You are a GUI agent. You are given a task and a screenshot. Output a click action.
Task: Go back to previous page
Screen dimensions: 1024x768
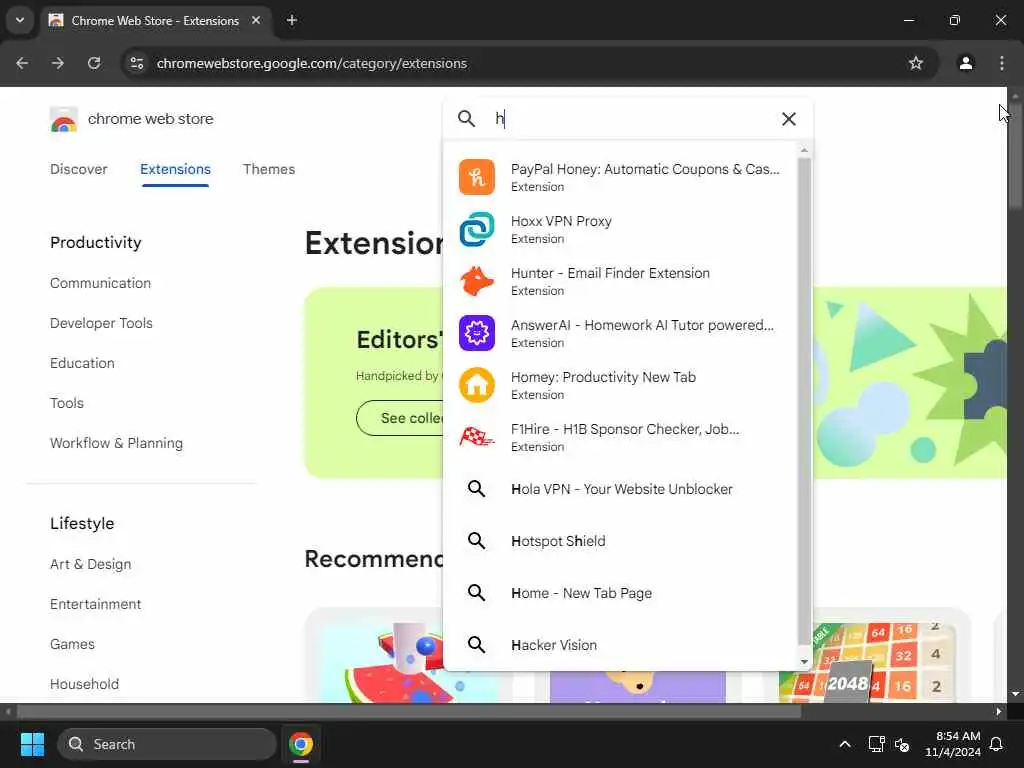(22, 63)
